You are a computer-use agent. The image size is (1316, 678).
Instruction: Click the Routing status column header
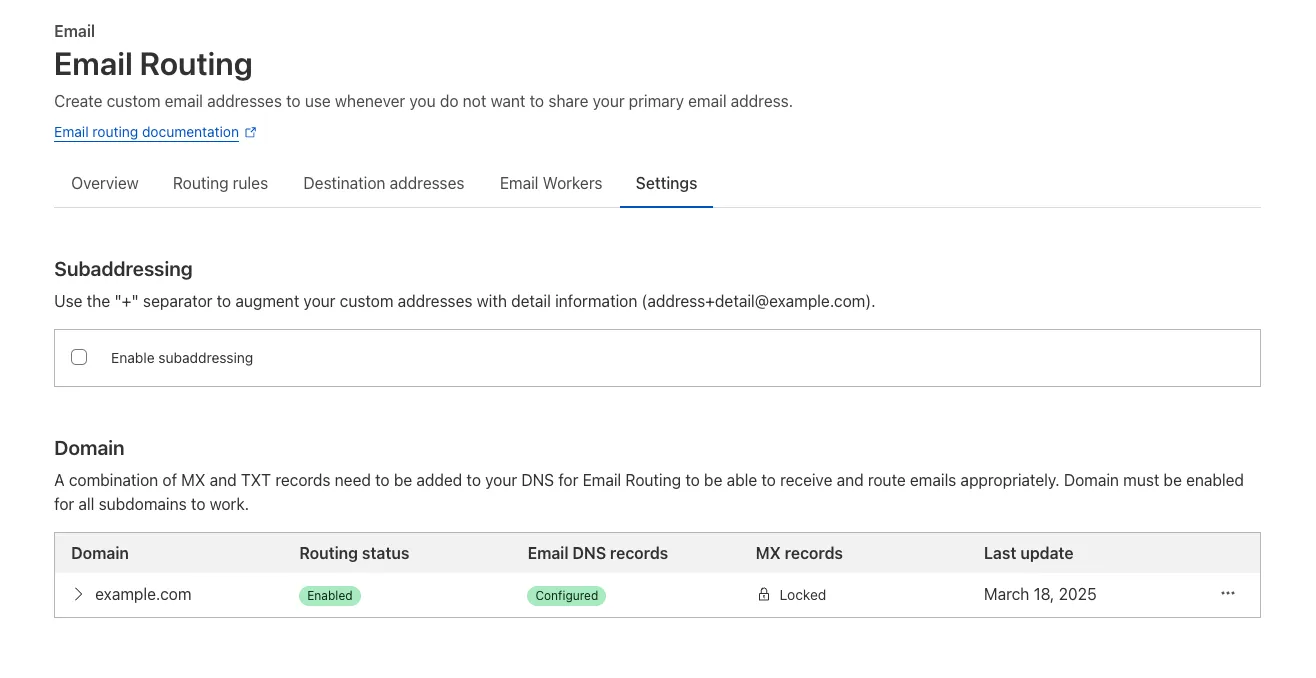354,552
